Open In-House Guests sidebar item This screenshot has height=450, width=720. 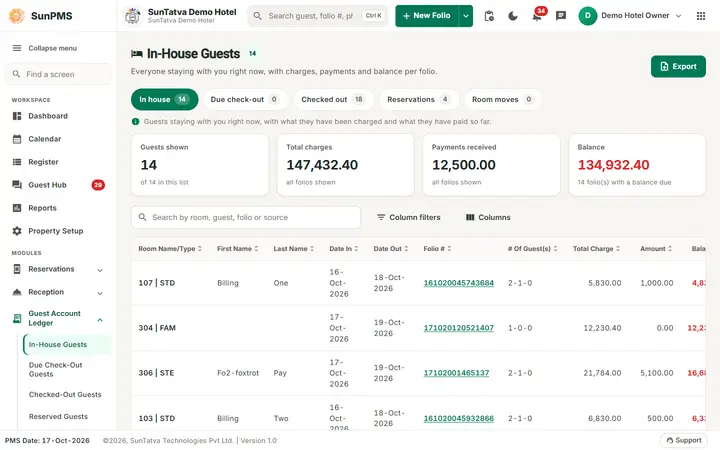pos(67,344)
